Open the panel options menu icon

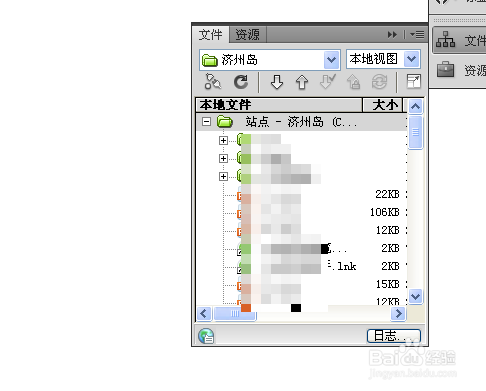coord(417,34)
